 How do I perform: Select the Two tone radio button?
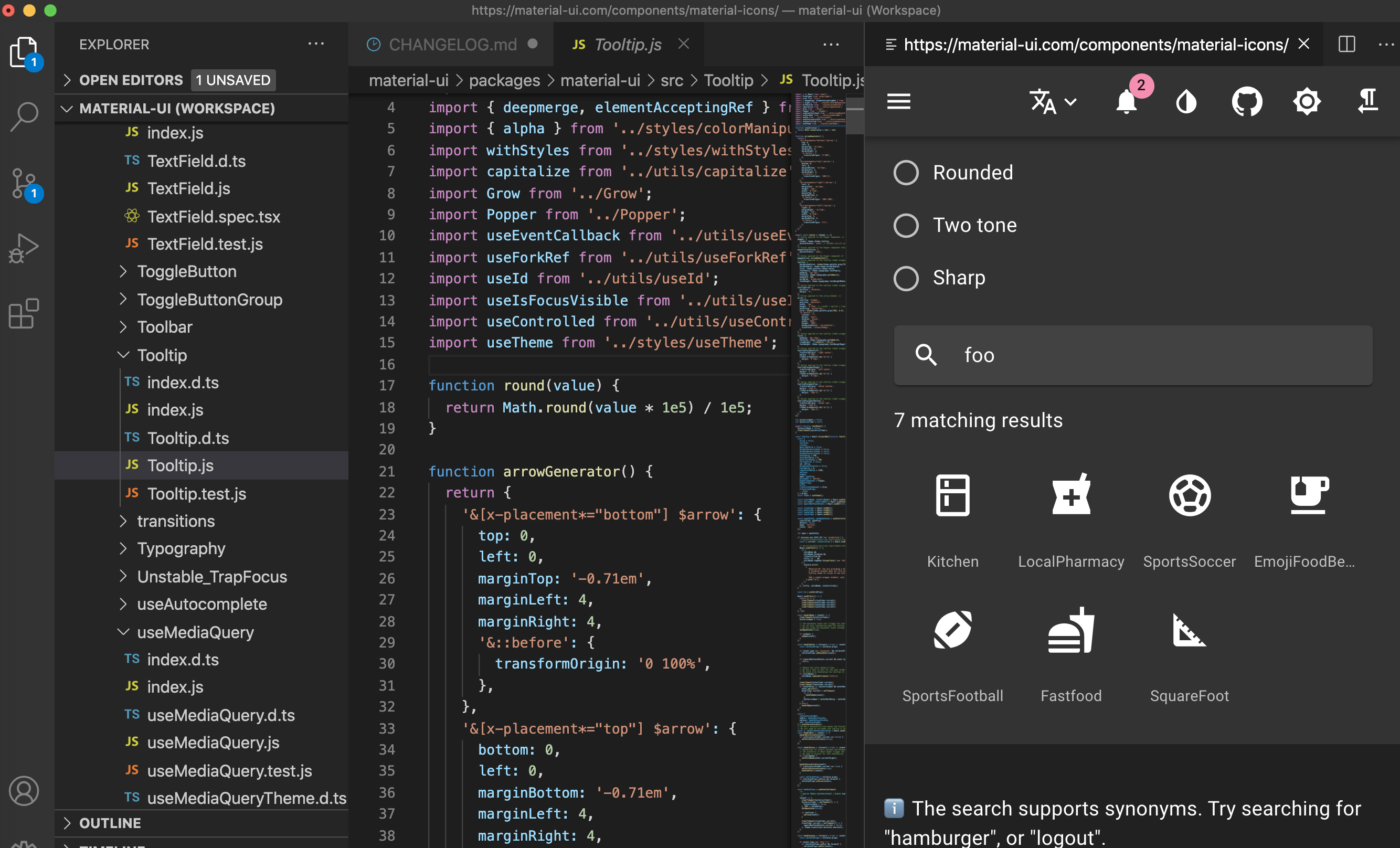click(x=906, y=226)
